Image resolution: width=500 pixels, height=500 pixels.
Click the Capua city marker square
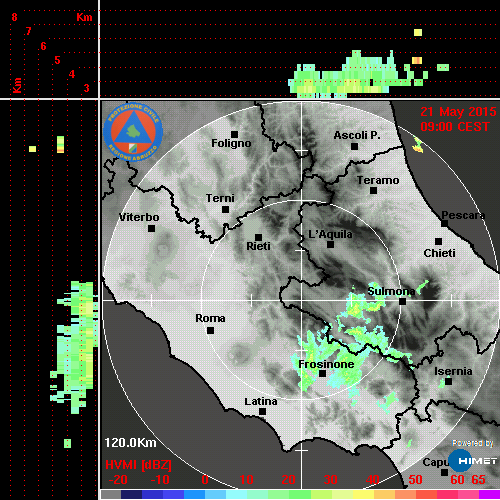(444, 472)
